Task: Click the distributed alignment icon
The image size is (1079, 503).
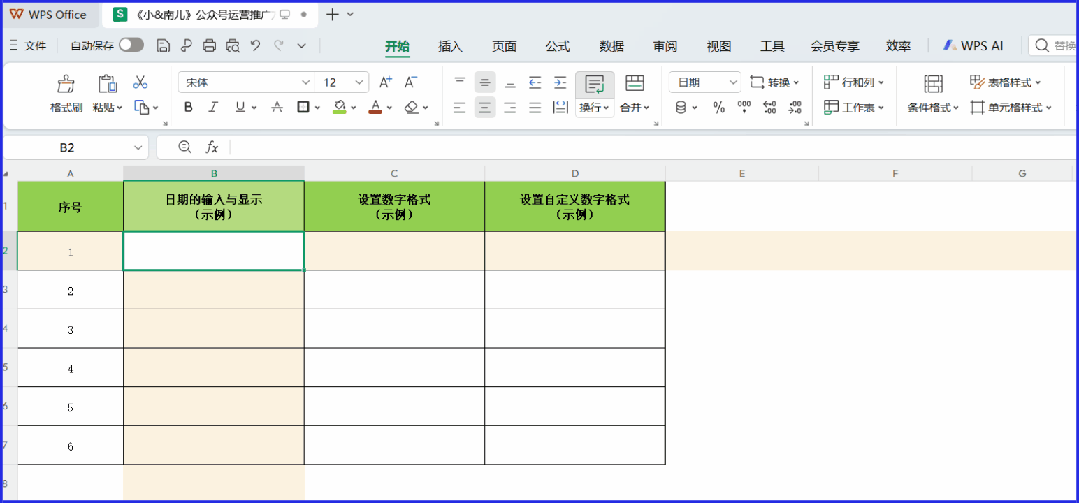Action: click(561, 107)
